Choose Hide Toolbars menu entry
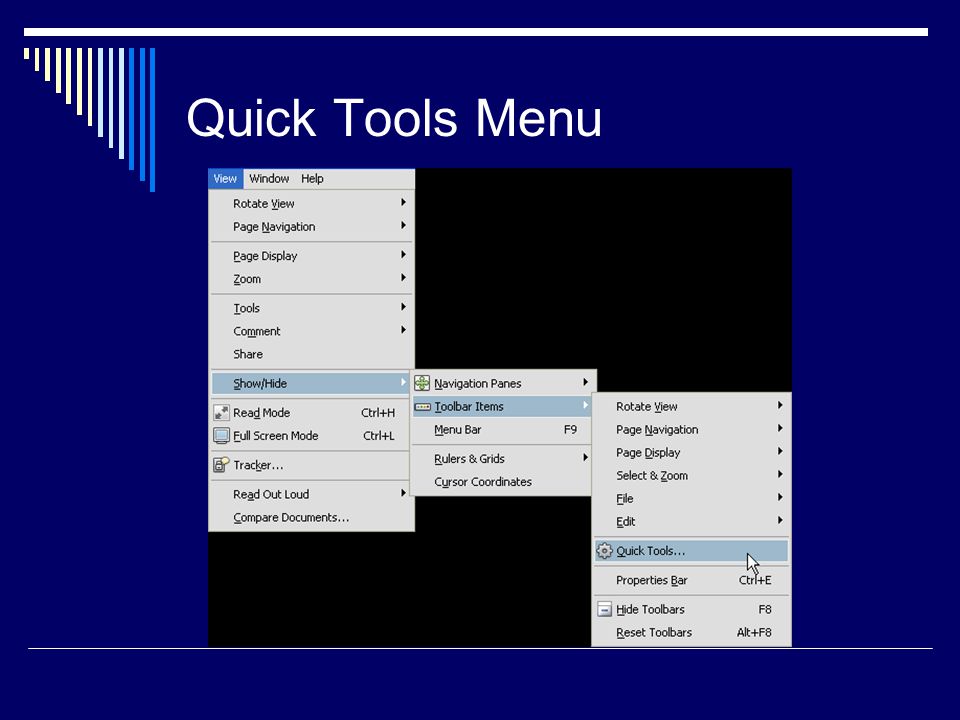 coord(691,609)
